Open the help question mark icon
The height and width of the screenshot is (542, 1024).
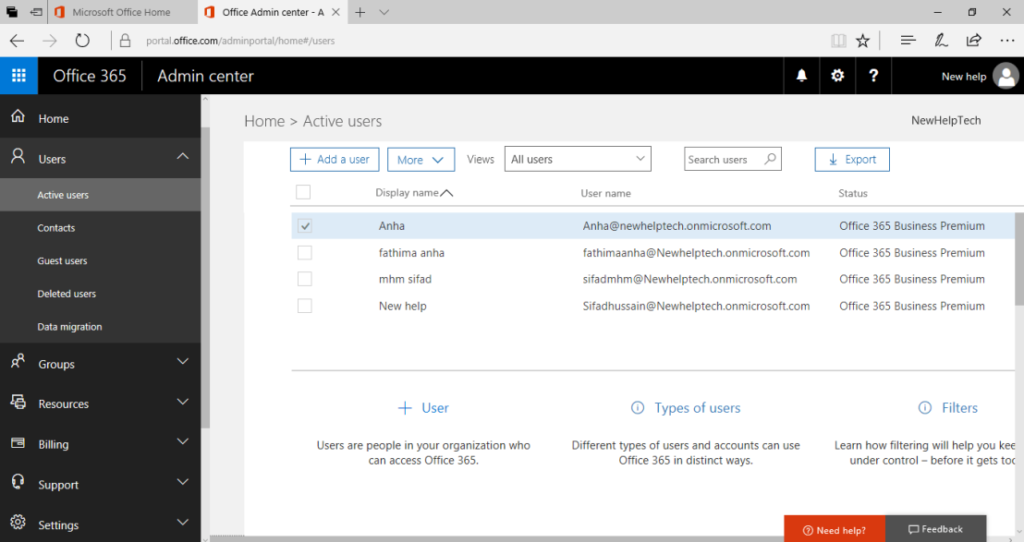[x=873, y=76]
